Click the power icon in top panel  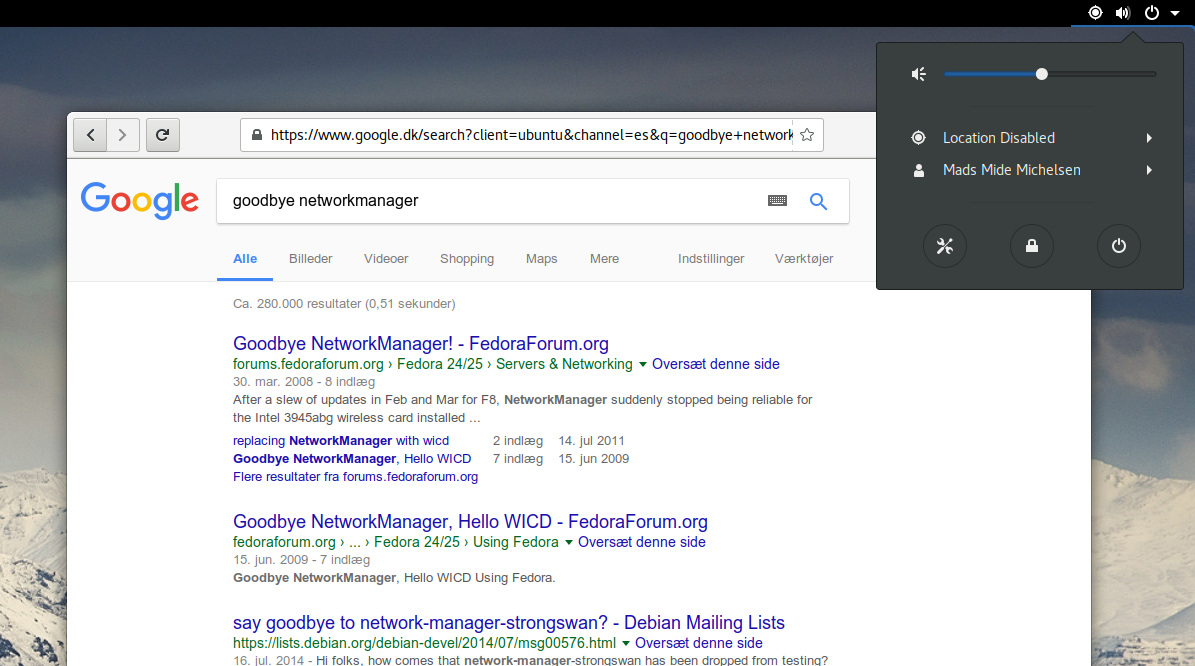pos(1152,12)
